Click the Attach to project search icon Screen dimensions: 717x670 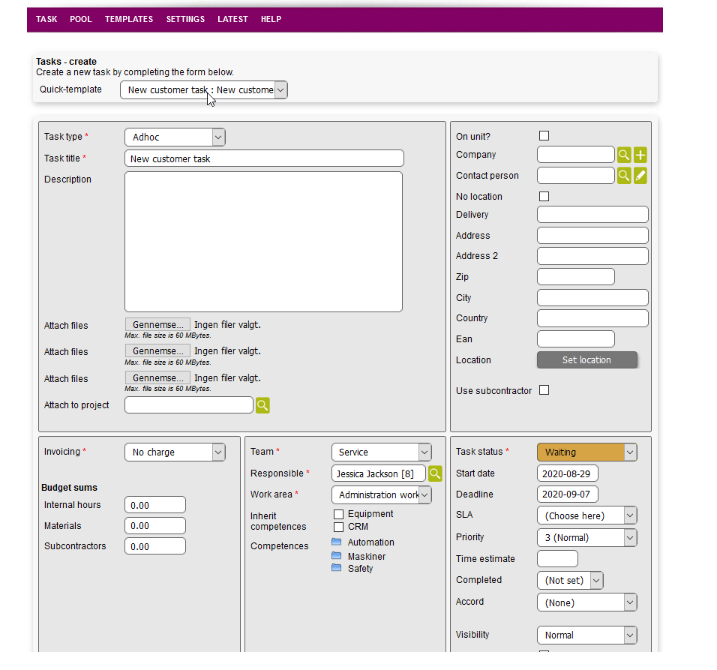[262, 405]
